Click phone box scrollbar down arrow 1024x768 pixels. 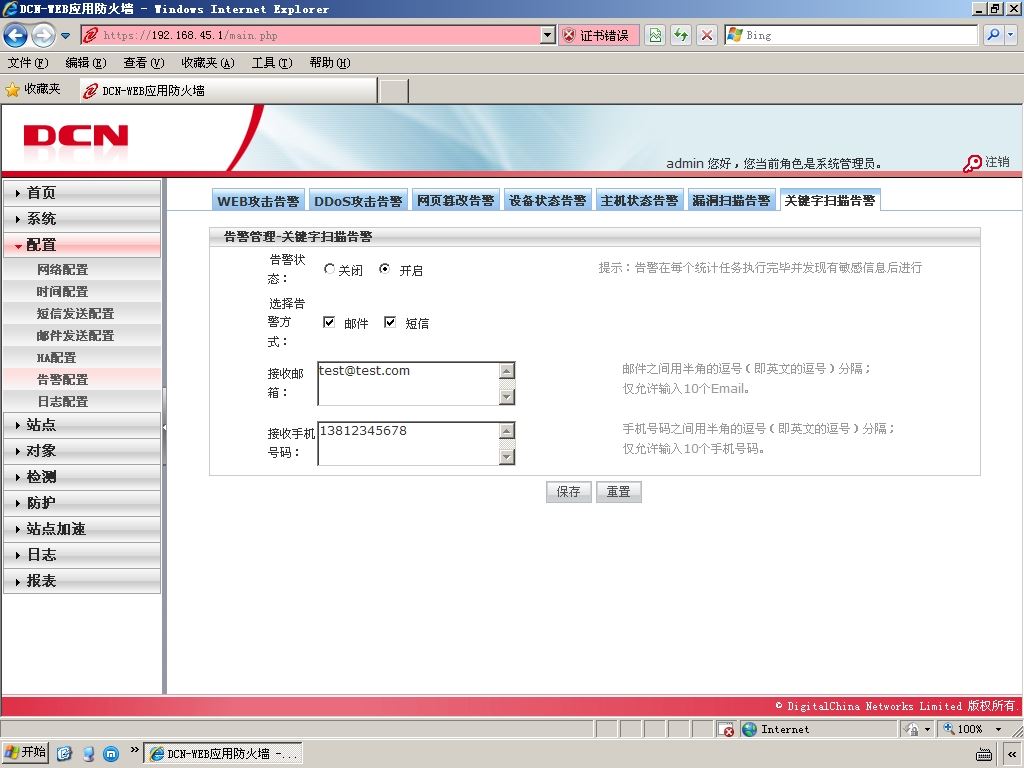pyautogui.click(x=507, y=456)
